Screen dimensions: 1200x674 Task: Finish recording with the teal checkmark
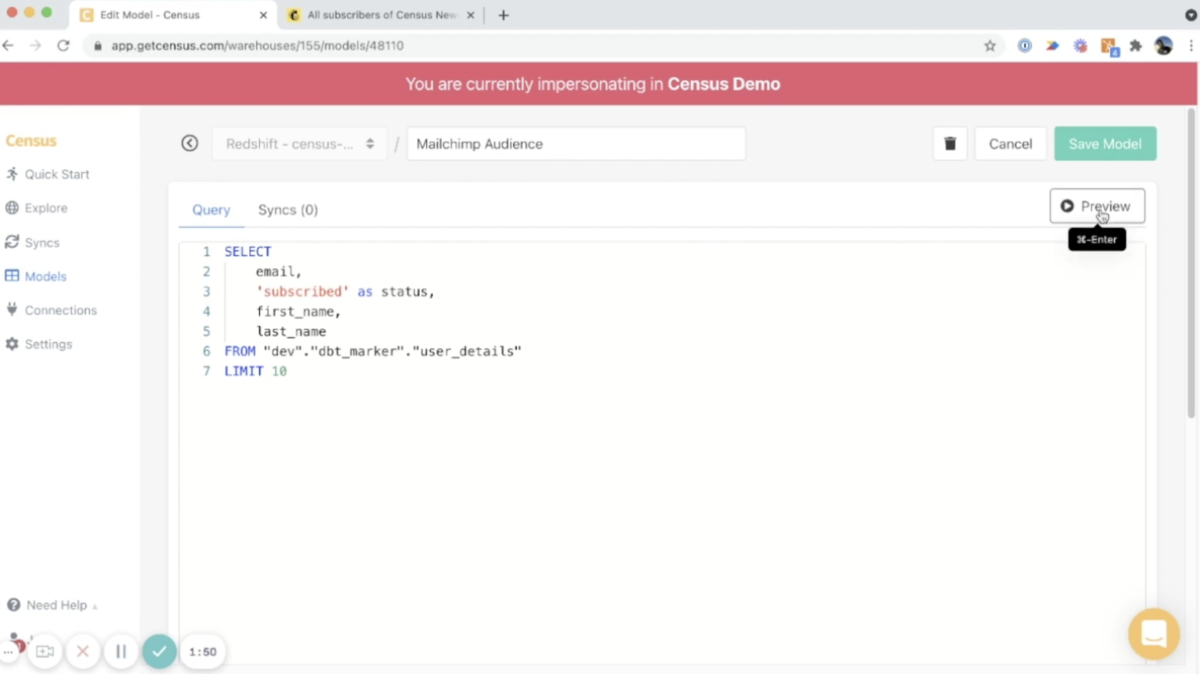click(159, 652)
